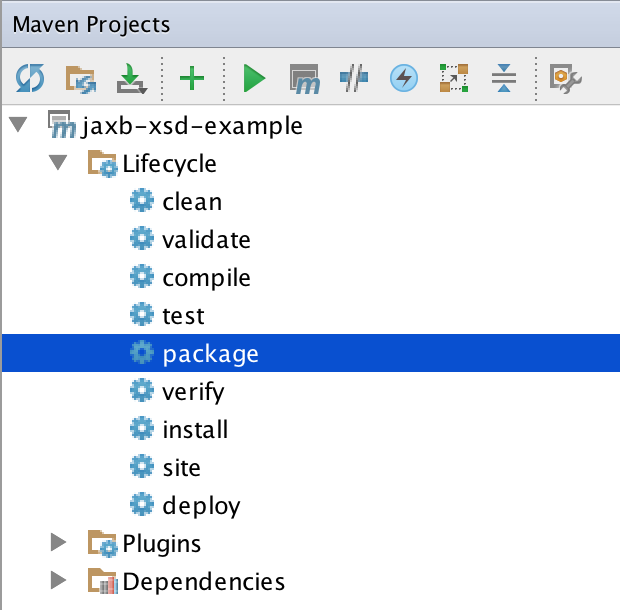620x610 pixels.
Task: Collapse all tree nodes
Action: 504,78
